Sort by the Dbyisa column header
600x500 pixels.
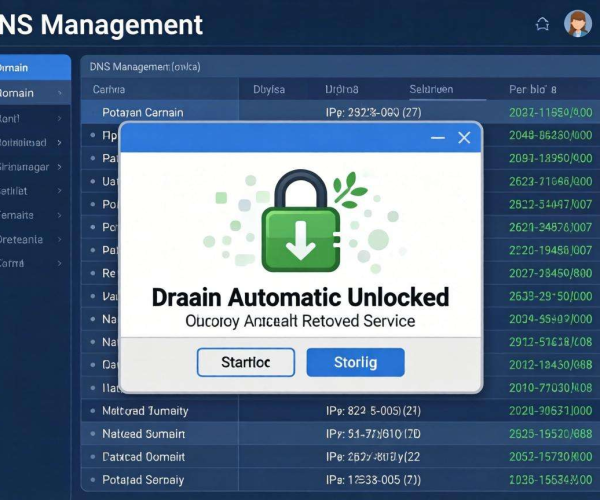pos(269,90)
